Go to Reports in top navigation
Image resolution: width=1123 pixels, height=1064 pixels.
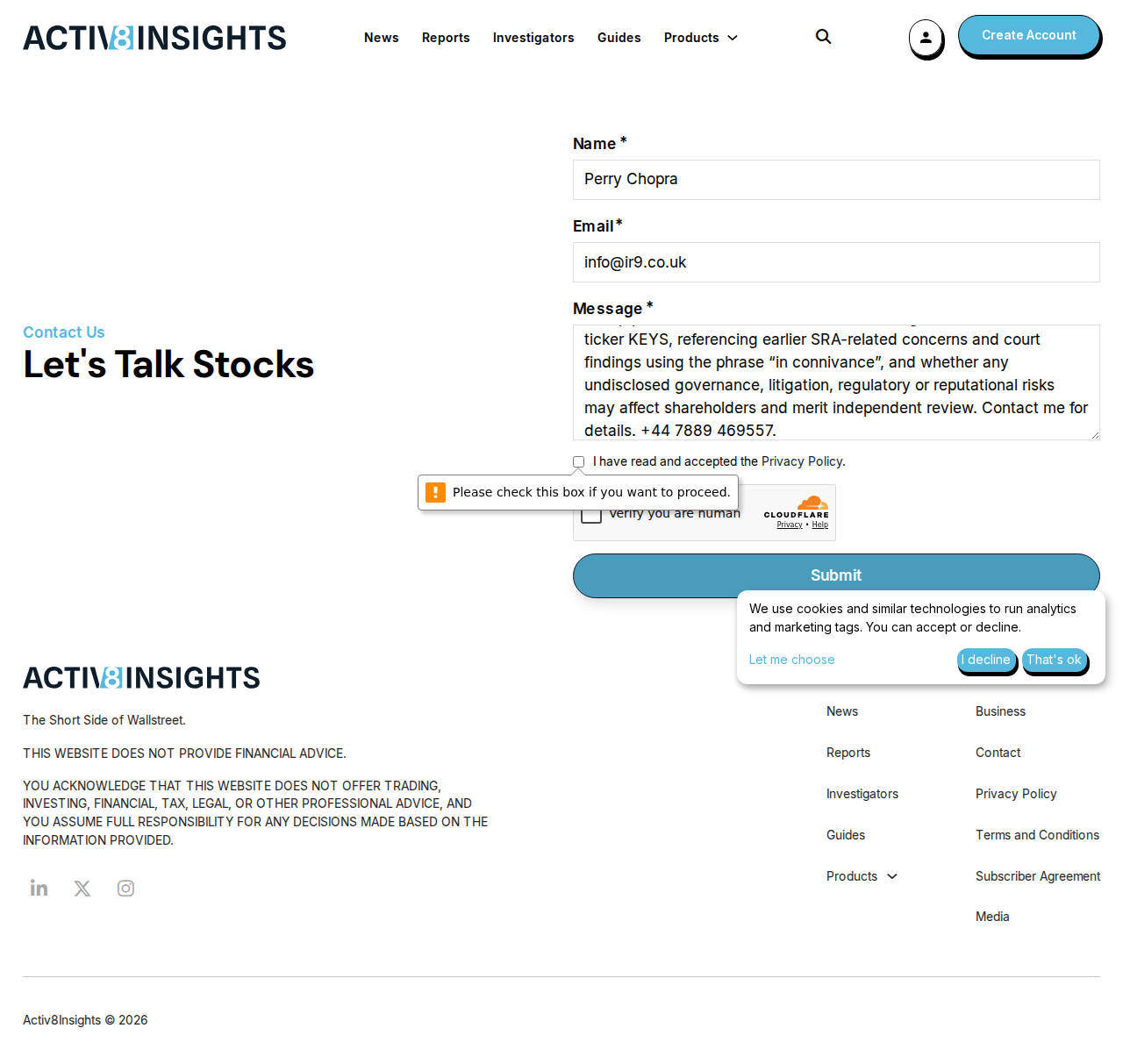pos(446,38)
